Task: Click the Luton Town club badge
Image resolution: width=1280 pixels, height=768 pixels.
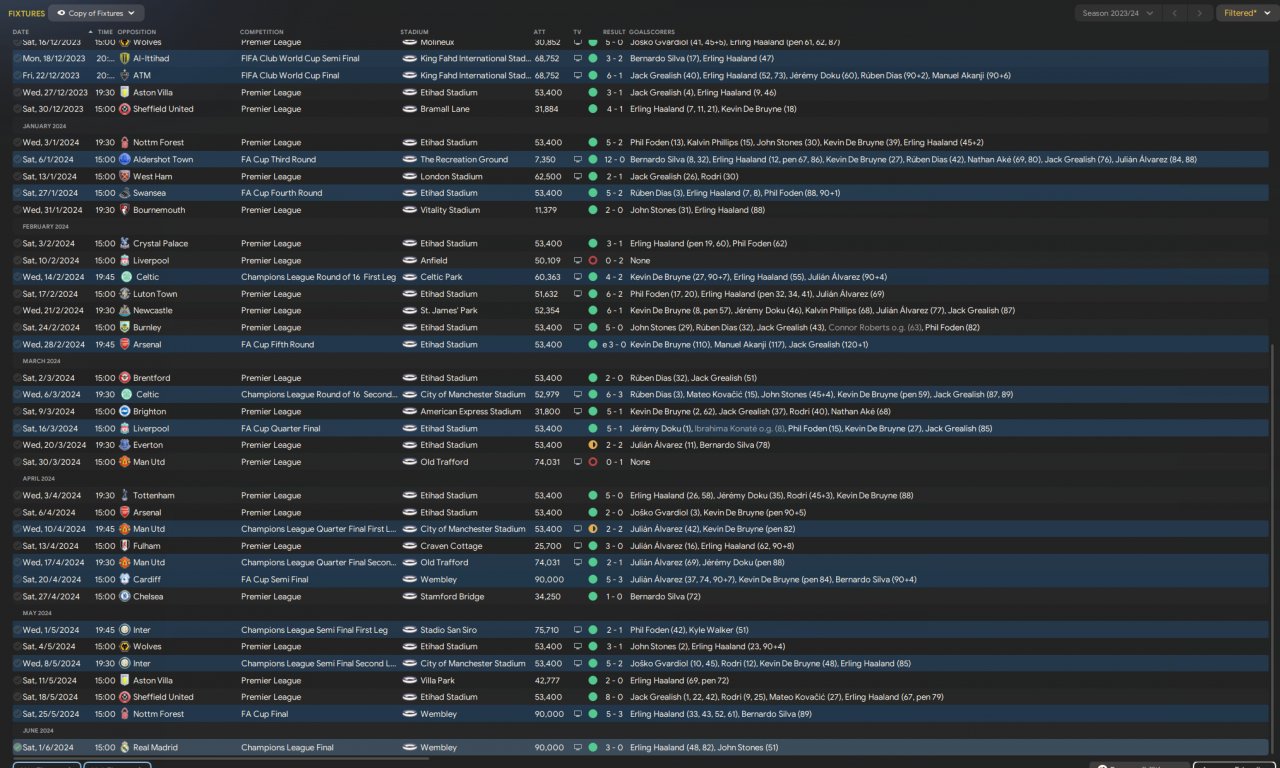Action: tap(125, 294)
